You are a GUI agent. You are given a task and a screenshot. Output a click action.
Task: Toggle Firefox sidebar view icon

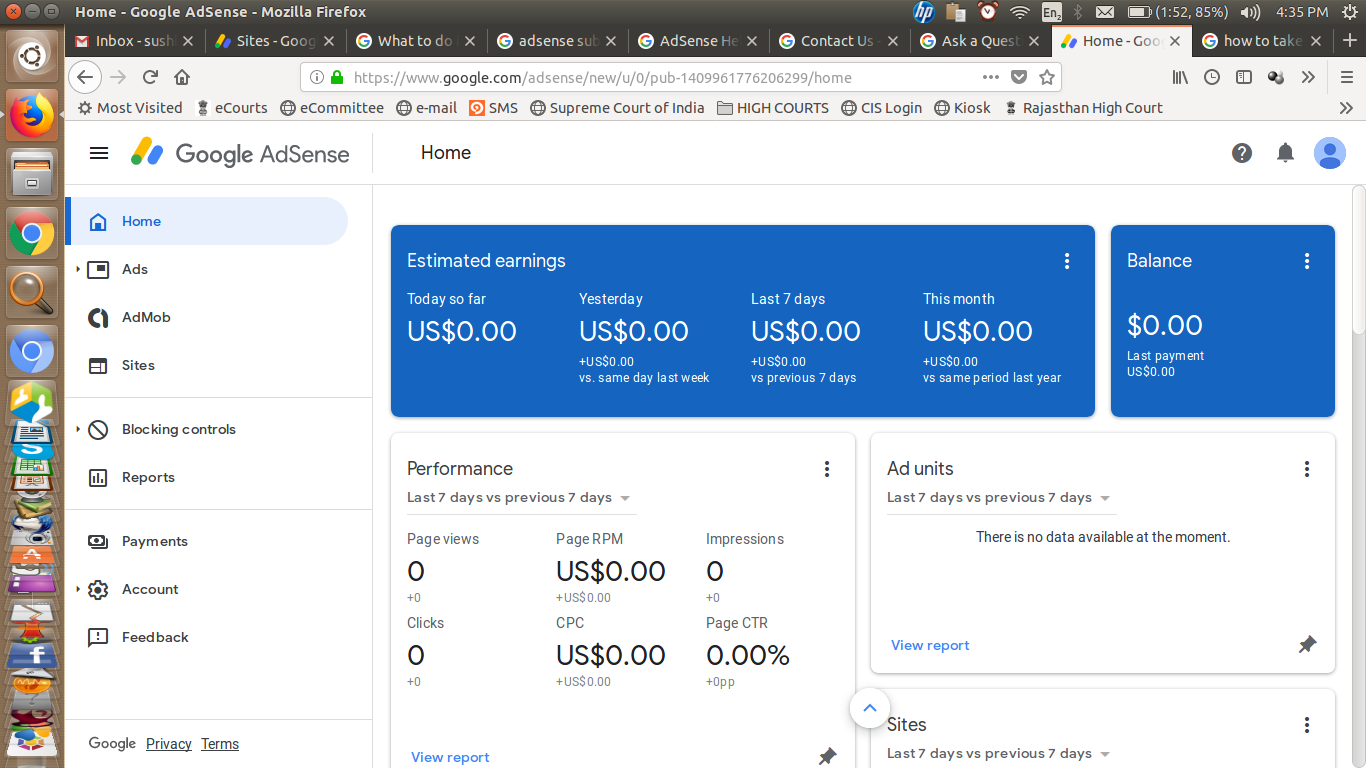point(1244,77)
